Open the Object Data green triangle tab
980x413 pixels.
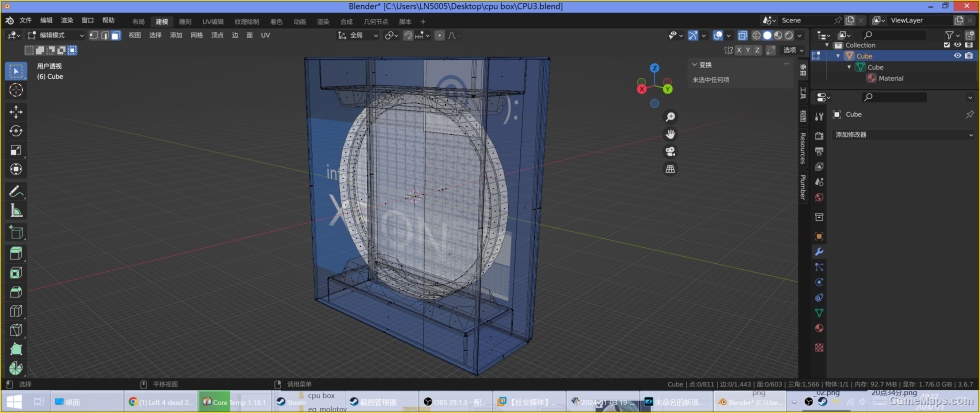819,312
